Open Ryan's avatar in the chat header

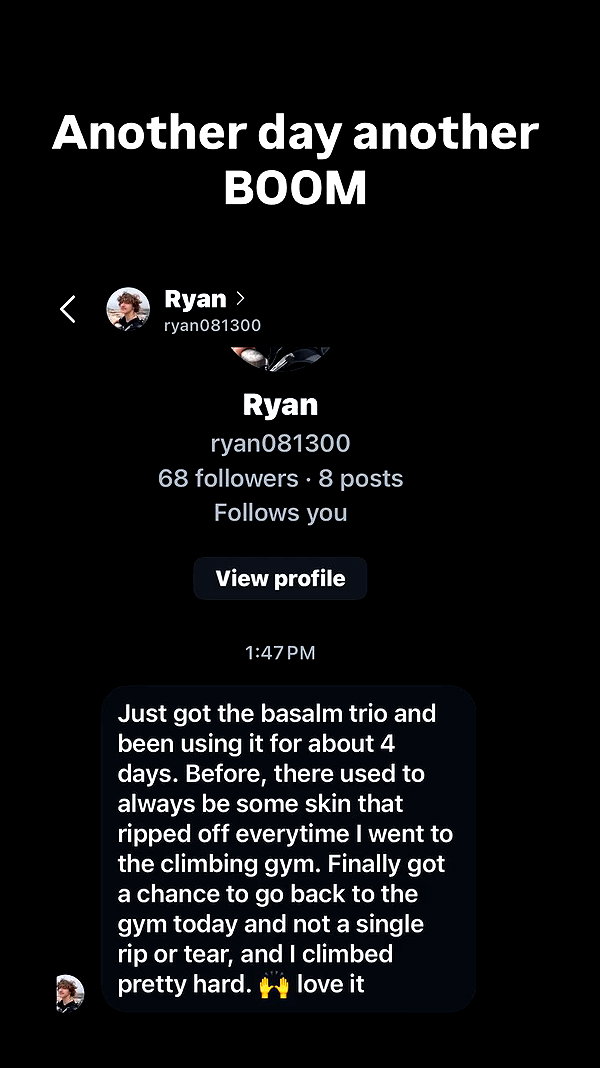coord(128,309)
